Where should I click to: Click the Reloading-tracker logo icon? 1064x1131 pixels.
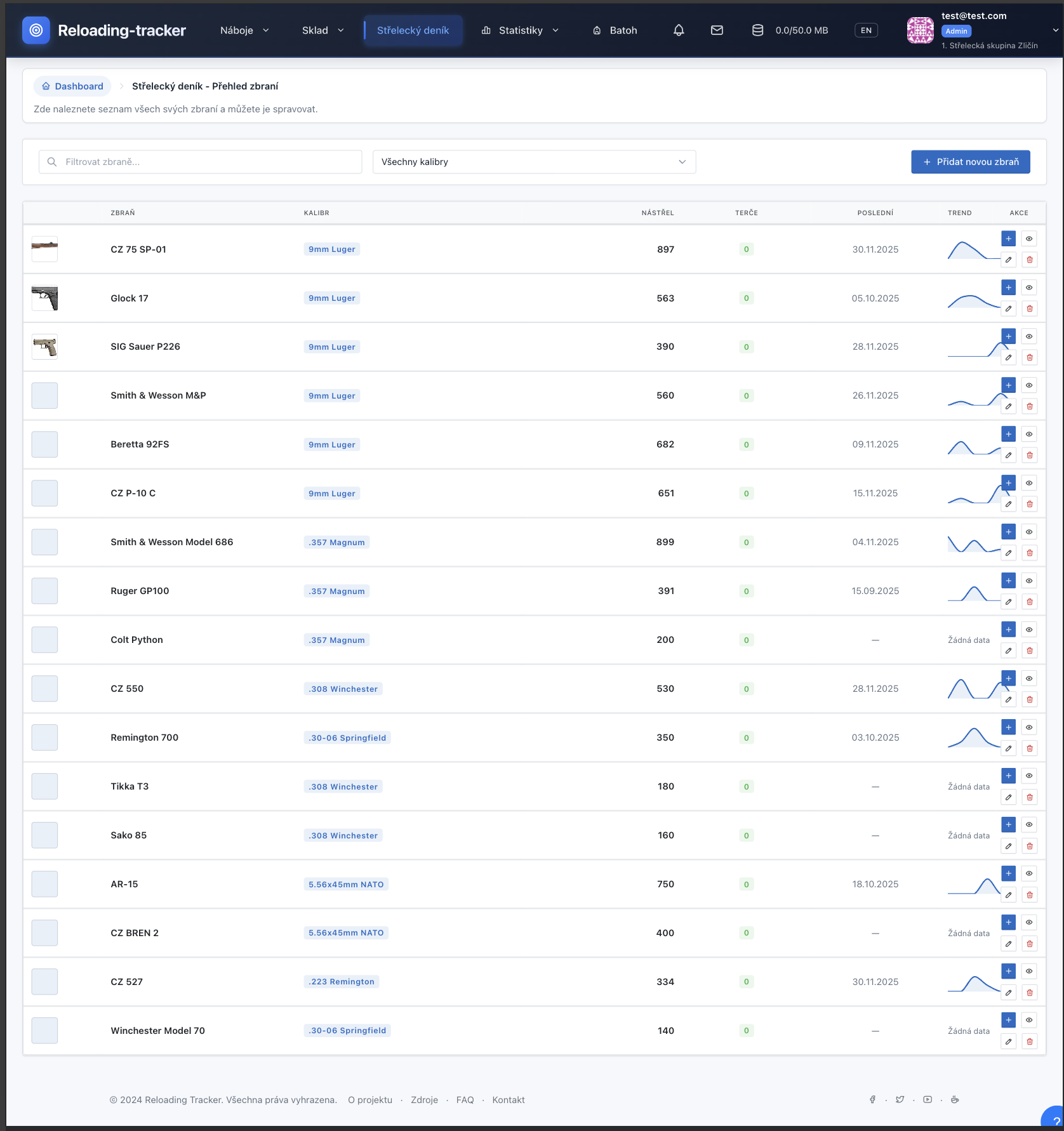click(x=36, y=30)
